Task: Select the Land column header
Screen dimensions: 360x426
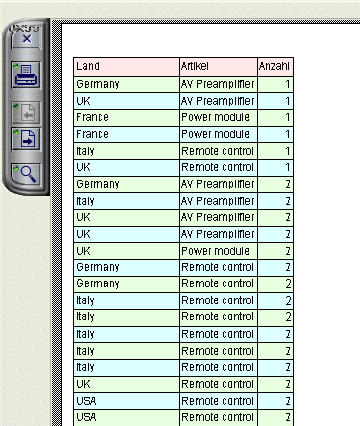Action: click(x=126, y=66)
